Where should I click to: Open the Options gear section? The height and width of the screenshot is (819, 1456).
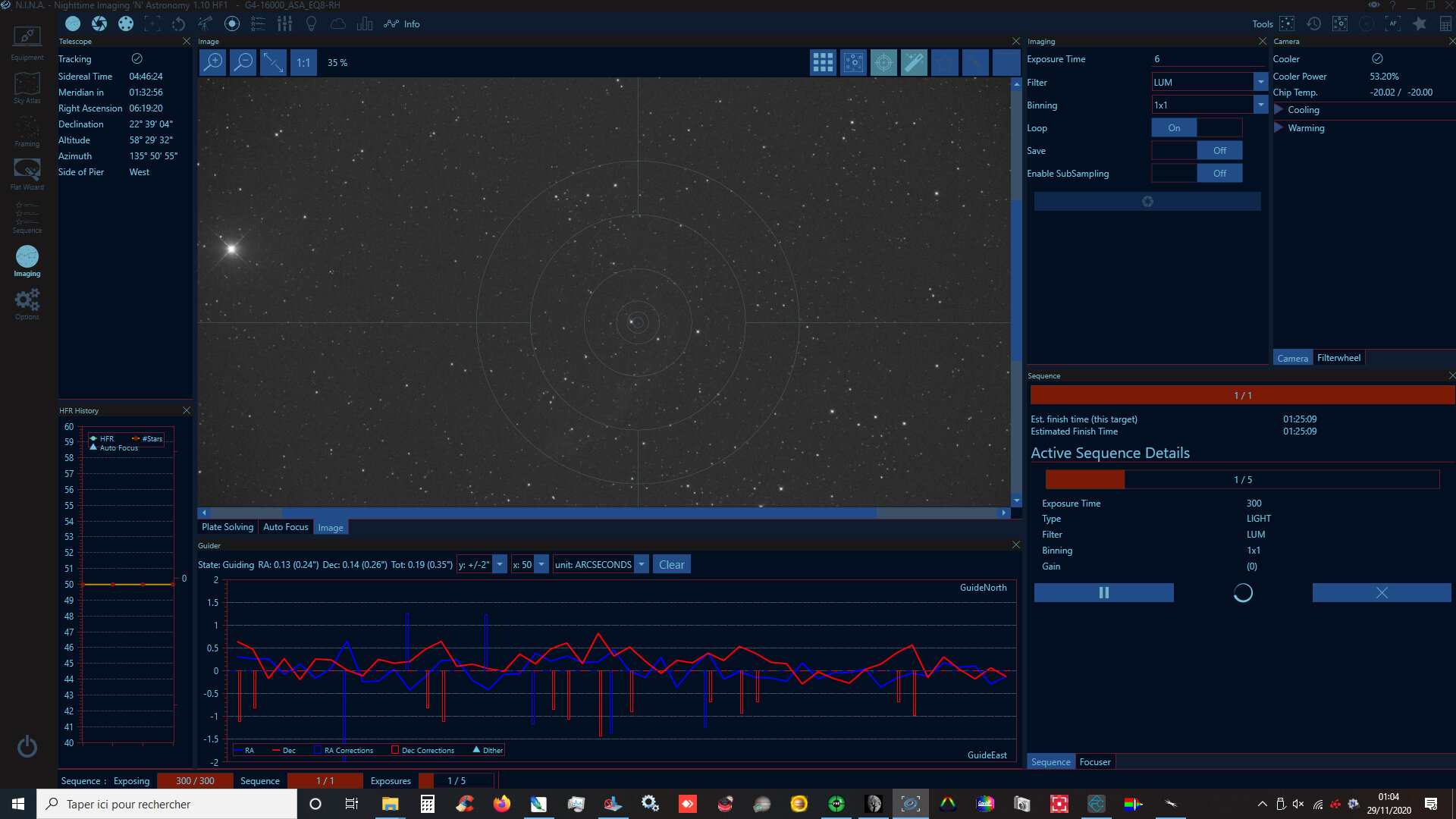coord(27,304)
